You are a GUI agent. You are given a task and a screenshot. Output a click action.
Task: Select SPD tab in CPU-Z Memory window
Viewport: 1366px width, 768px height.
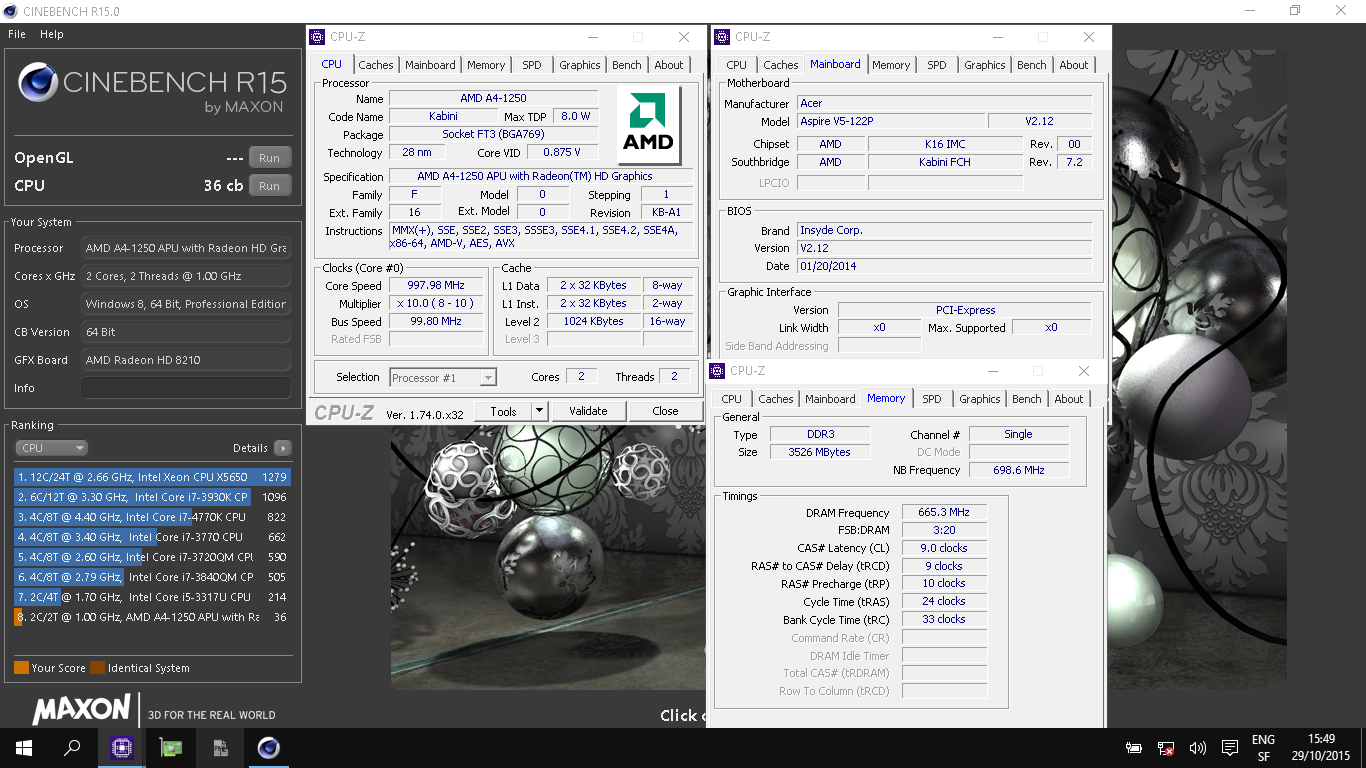coord(932,399)
